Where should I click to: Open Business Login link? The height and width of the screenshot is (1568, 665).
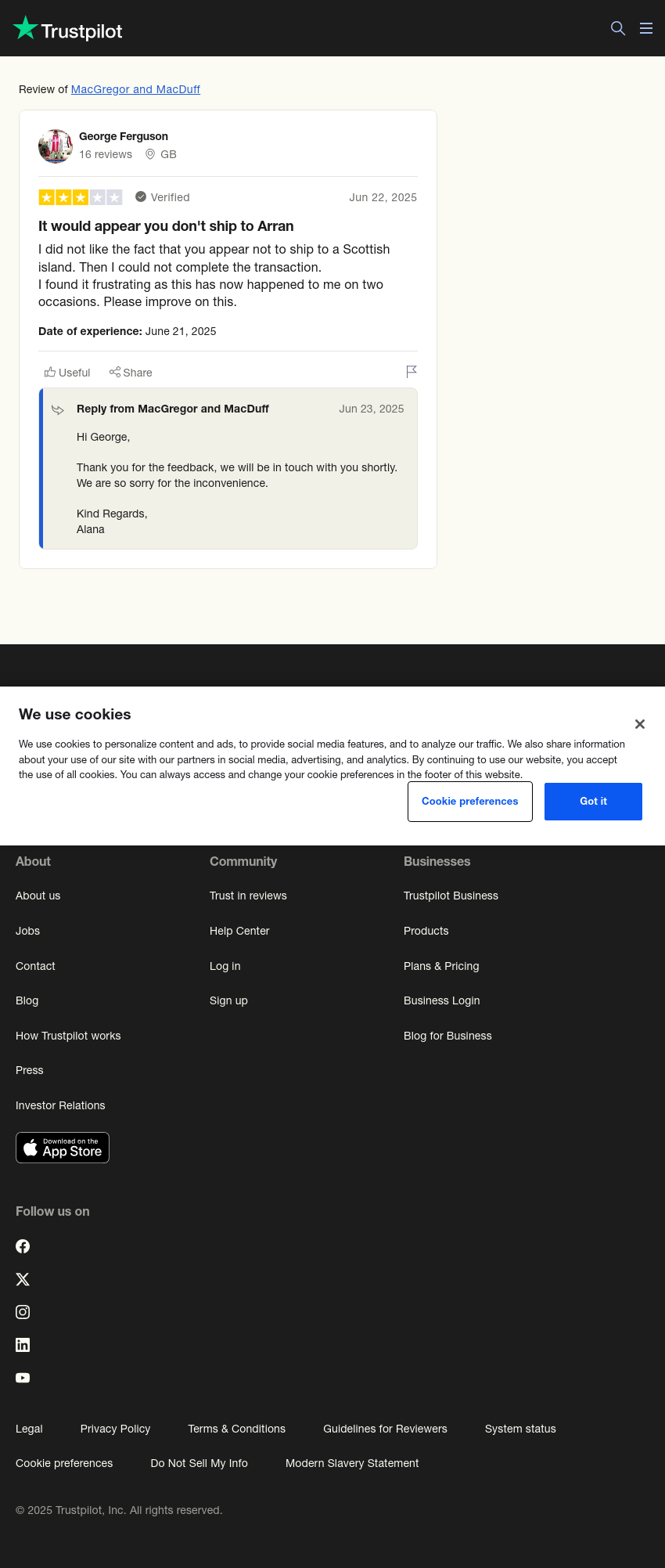pyautogui.click(x=441, y=1000)
